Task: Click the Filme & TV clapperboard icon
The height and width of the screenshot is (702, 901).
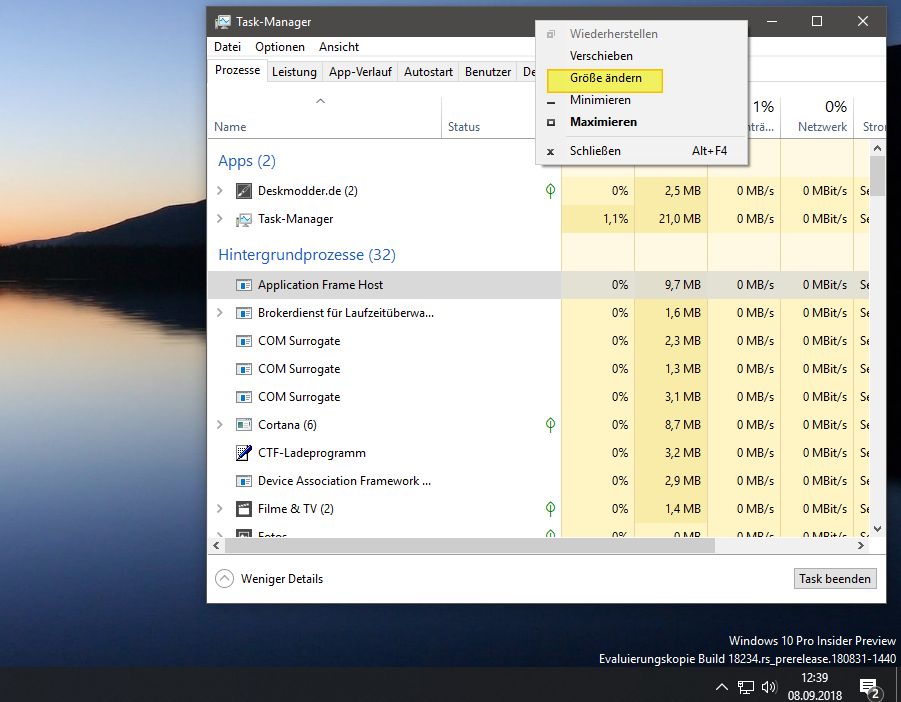Action: point(244,509)
